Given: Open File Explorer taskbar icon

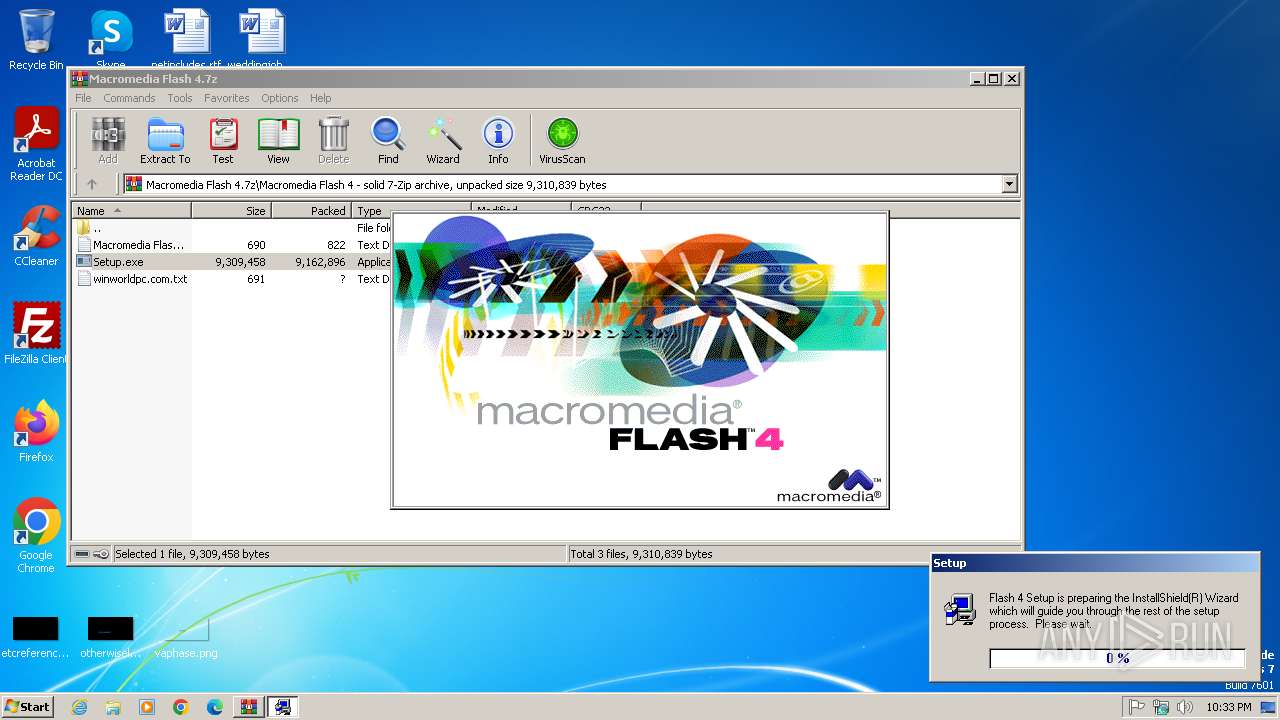Looking at the screenshot, I should (x=113, y=707).
